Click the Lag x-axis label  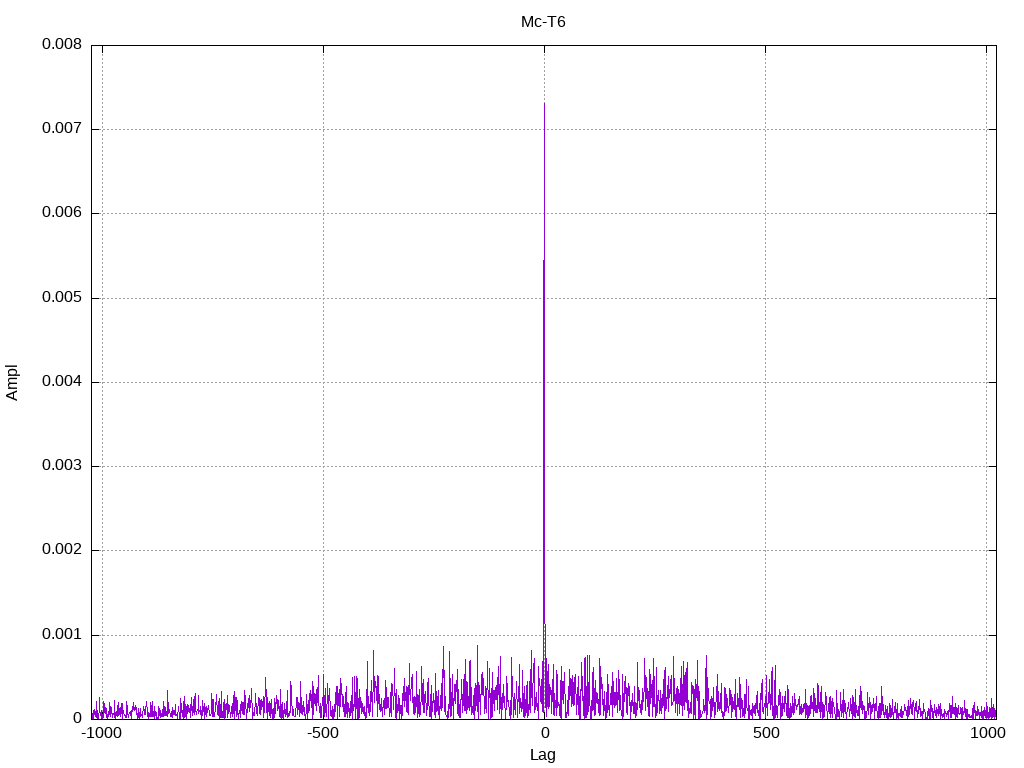pos(543,755)
